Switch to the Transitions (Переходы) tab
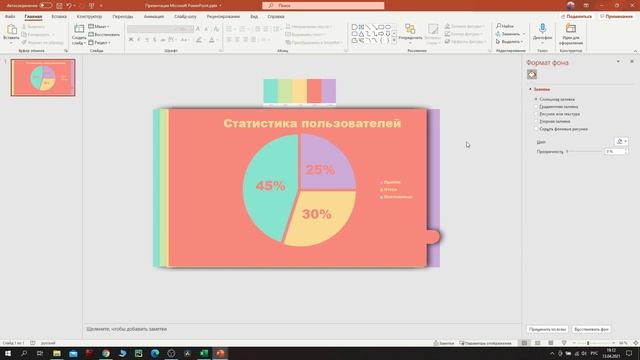This screenshot has width=640, height=360. click(x=122, y=17)
